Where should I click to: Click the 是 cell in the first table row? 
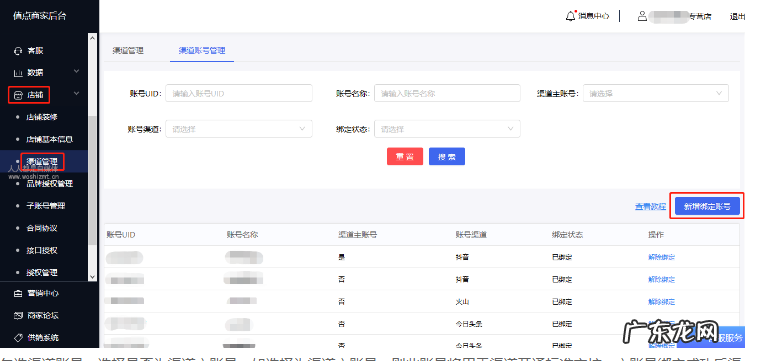tap(342, 257)
